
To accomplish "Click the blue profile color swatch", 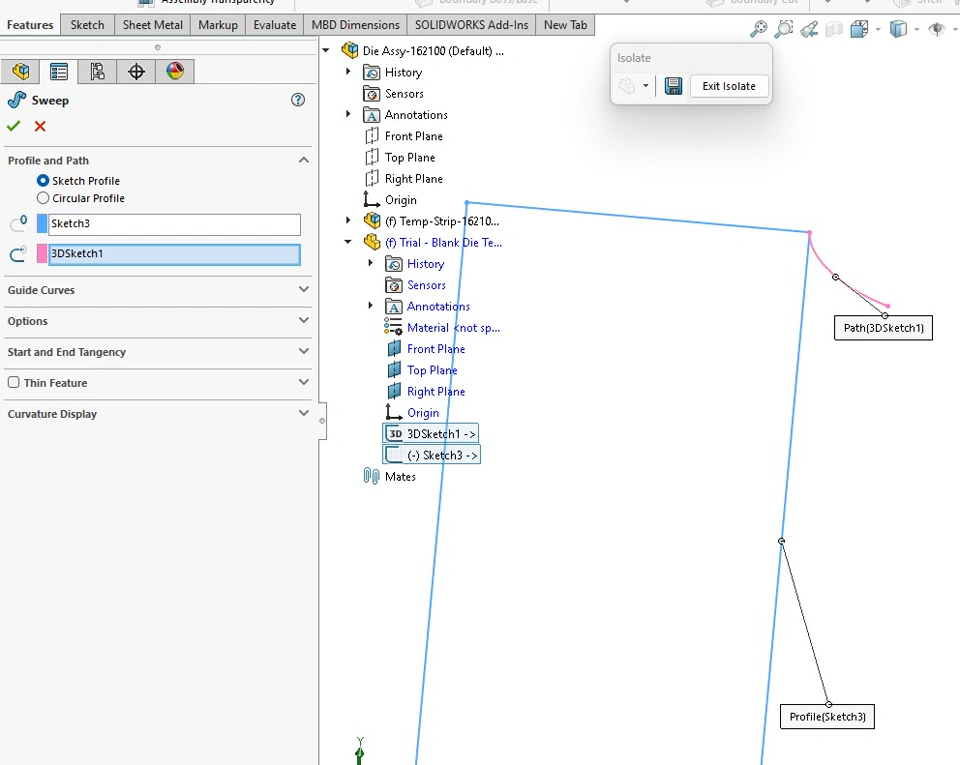I will coord(42,223).
